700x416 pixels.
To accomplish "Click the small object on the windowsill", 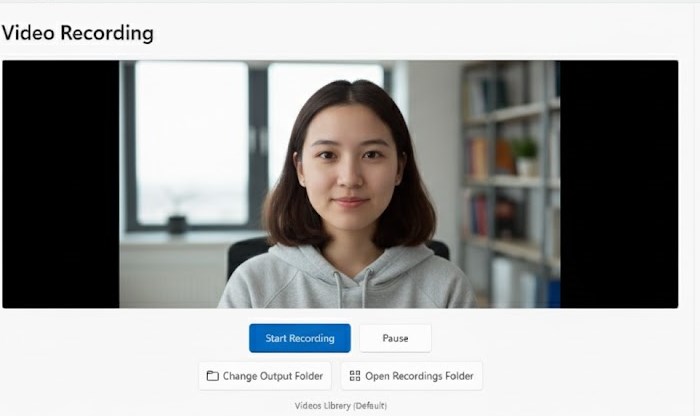I will tap(177, 222).
